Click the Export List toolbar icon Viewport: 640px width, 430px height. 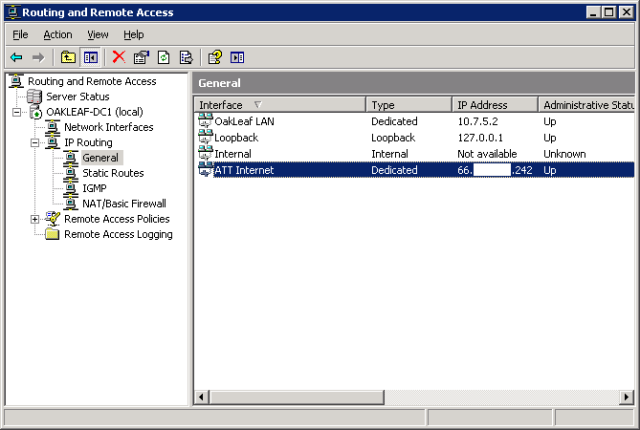tap(185, 57)
